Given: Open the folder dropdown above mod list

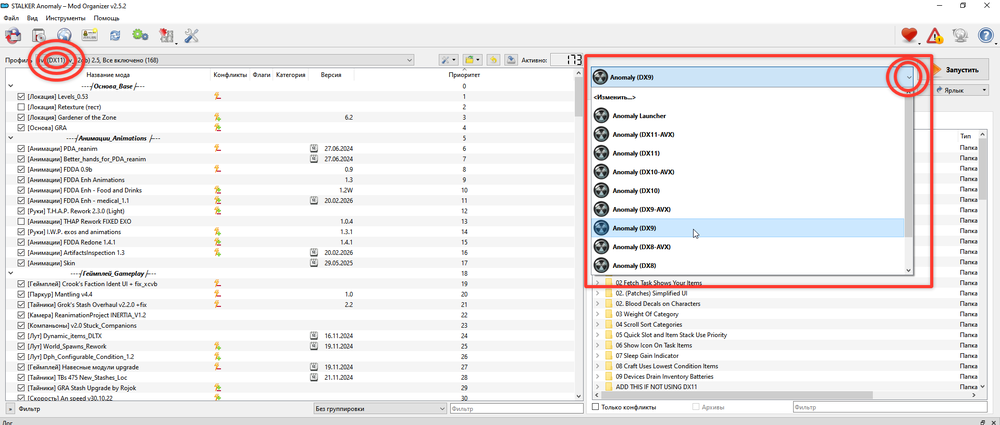Looking at the screenshot, I should point(472,60).
